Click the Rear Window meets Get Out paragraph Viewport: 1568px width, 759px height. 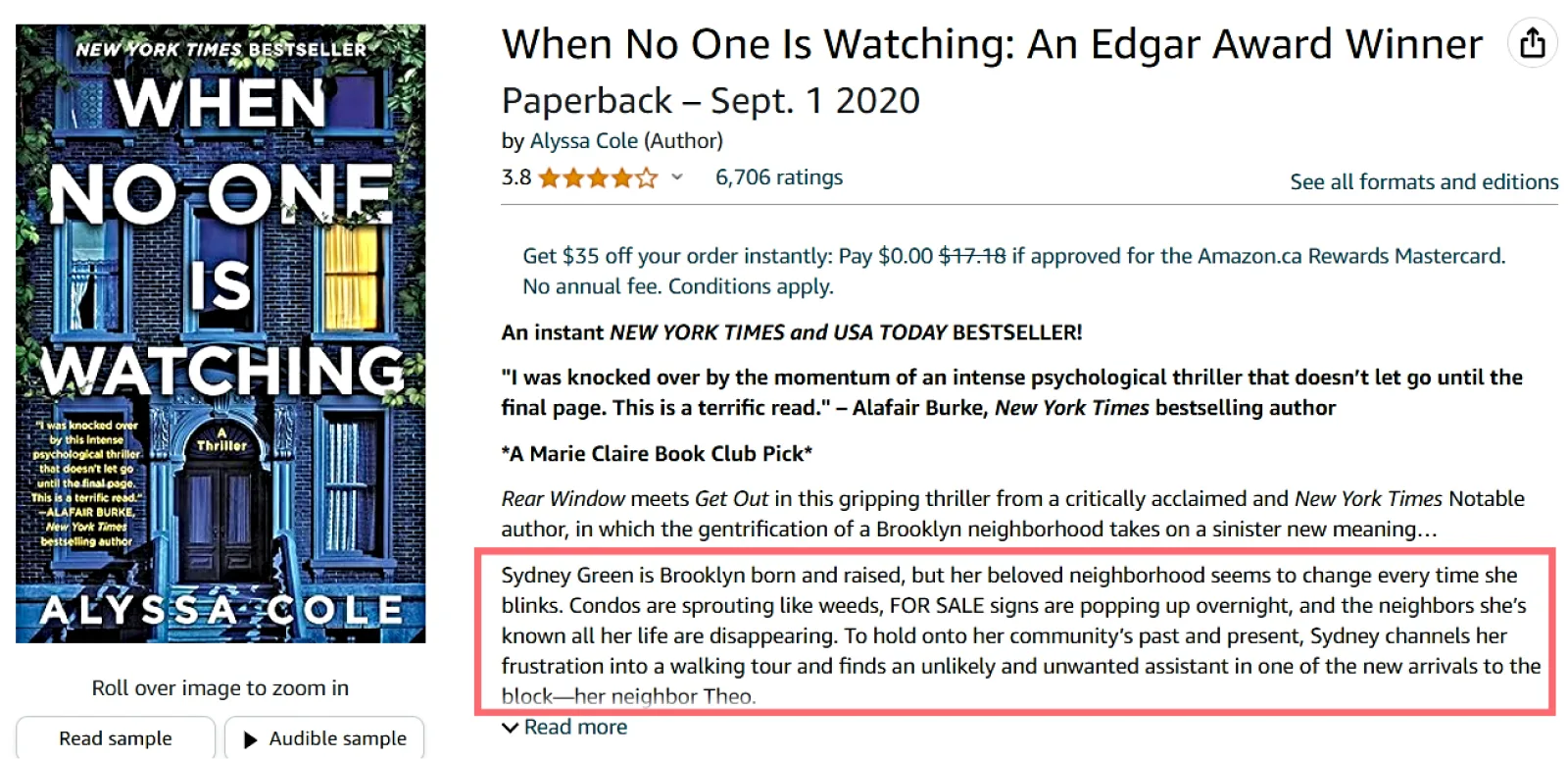click(x=1011, y=514)
